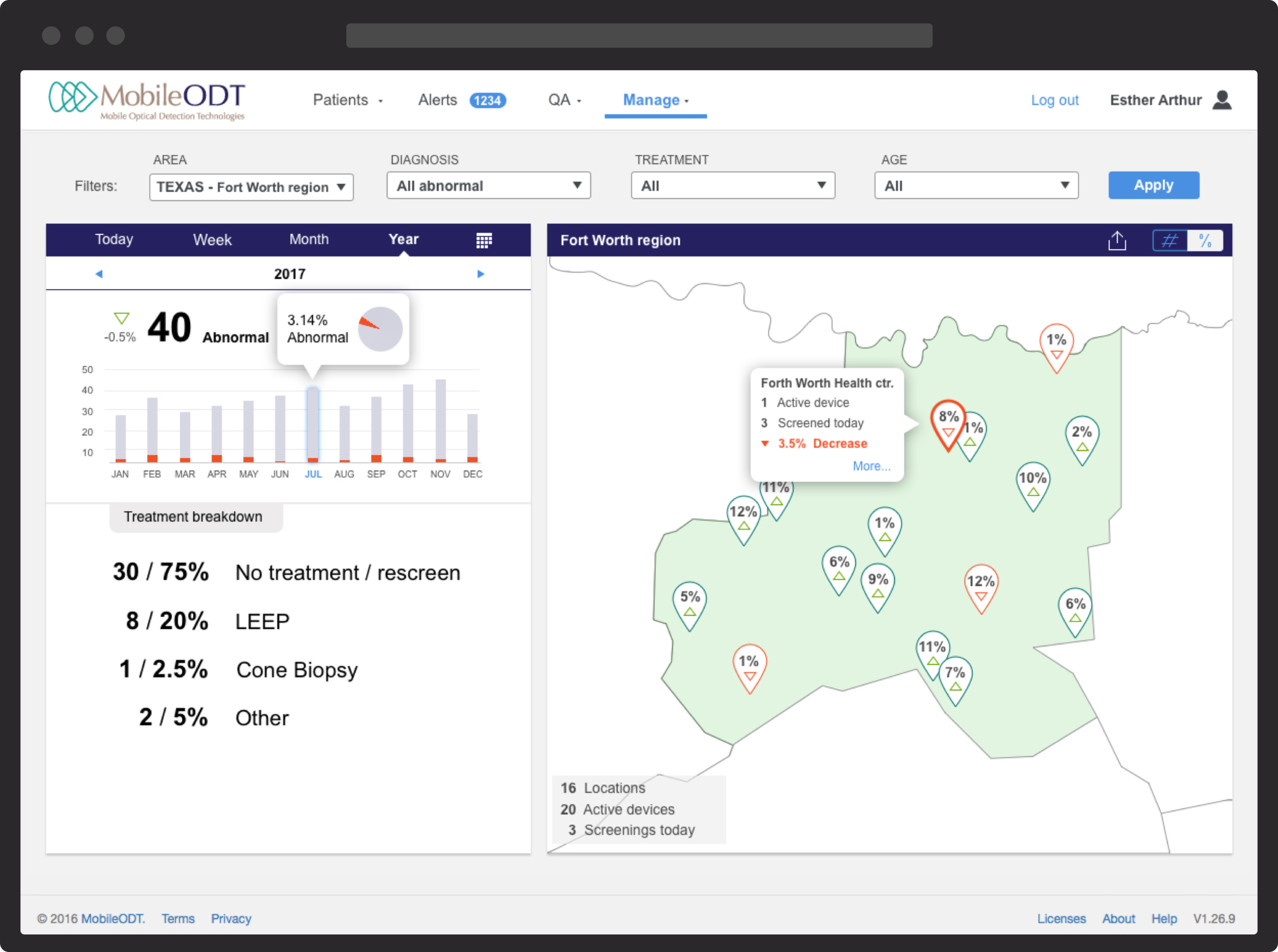Open the DIAGNOSIS dropdown
Screen dimensions: 1278x952
click(x=488, y=185)
